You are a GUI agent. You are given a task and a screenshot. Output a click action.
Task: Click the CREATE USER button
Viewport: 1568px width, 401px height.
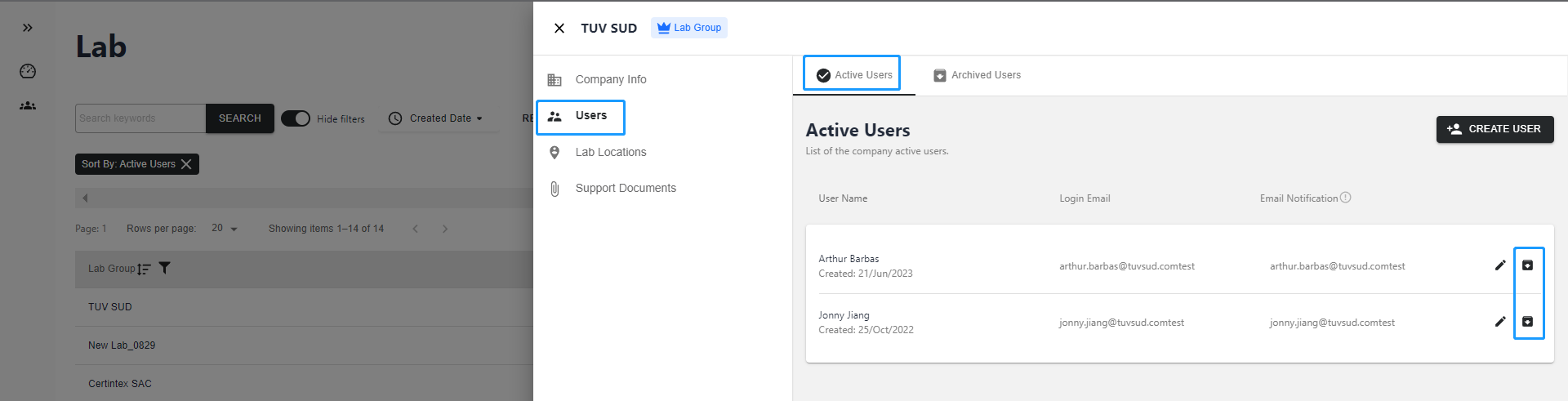point(1494,129)
